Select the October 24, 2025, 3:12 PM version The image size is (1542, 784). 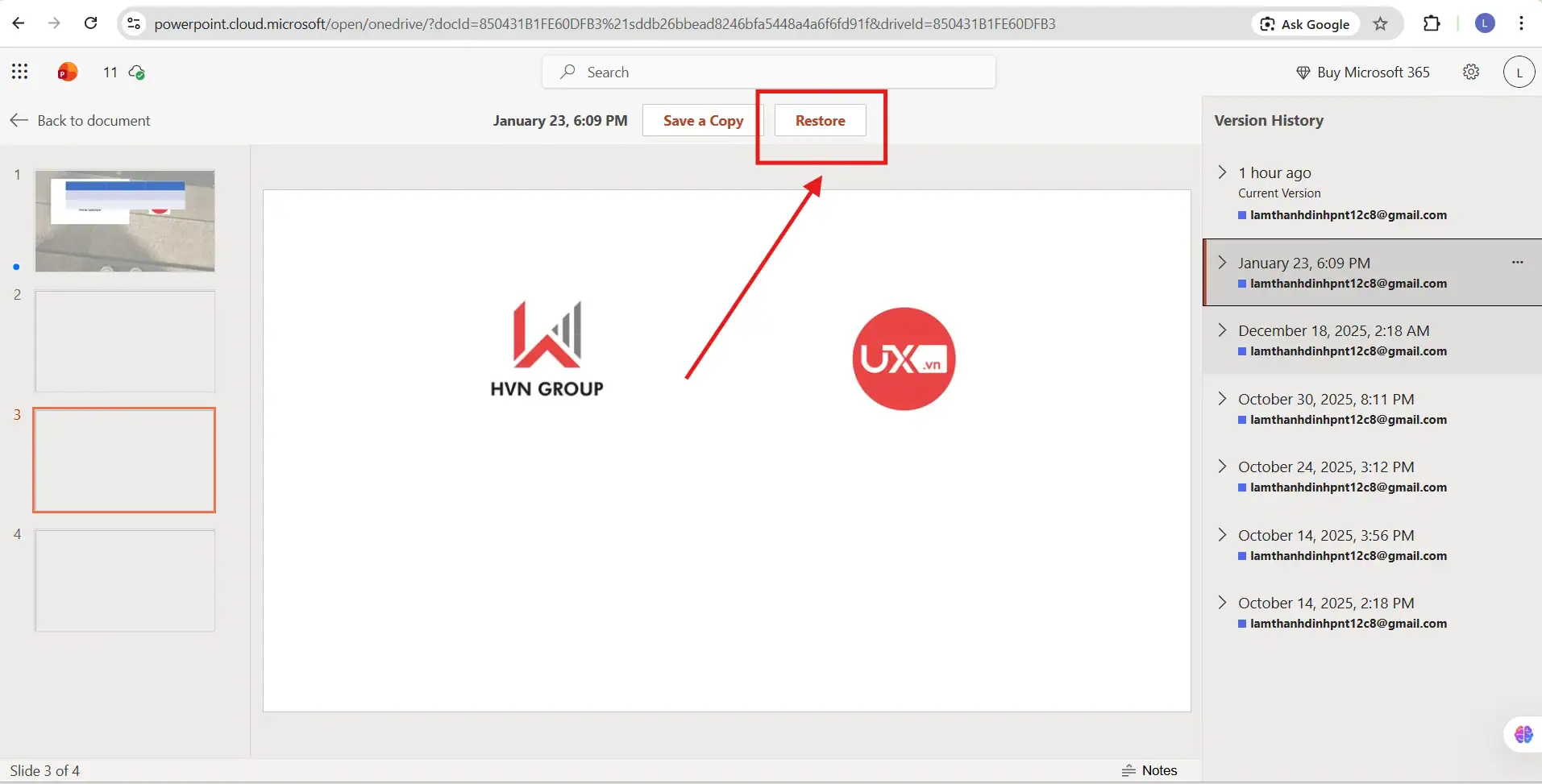(1325, 467)
